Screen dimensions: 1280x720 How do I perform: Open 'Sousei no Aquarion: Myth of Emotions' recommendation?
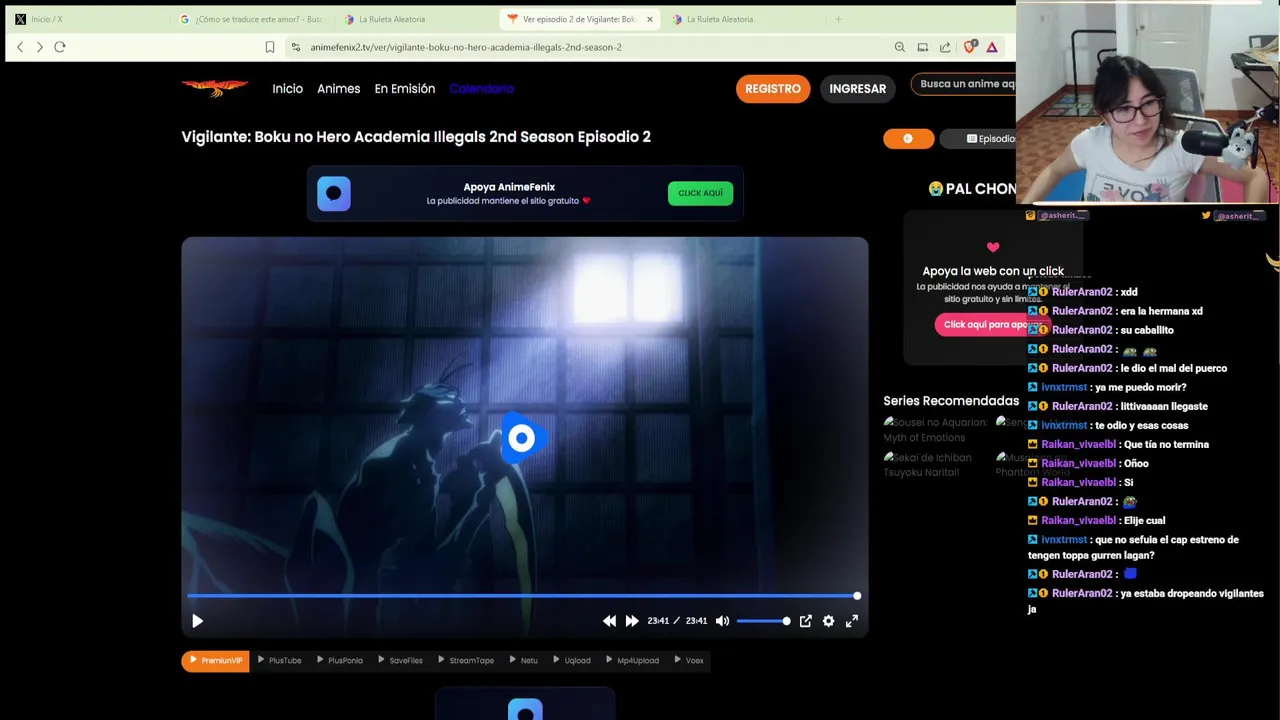935,430
